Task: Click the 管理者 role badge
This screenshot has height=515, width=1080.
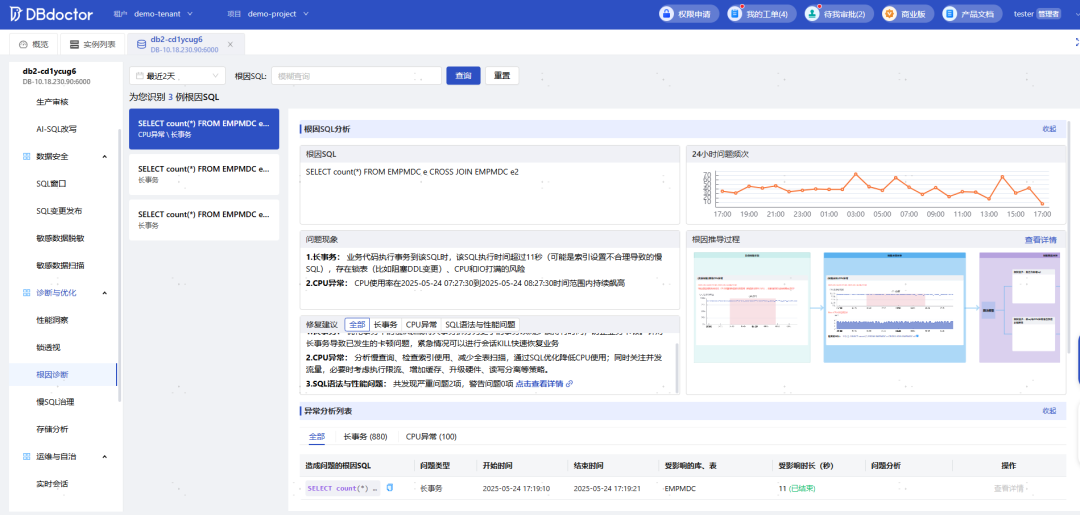Action: (x=1049, y=14)
